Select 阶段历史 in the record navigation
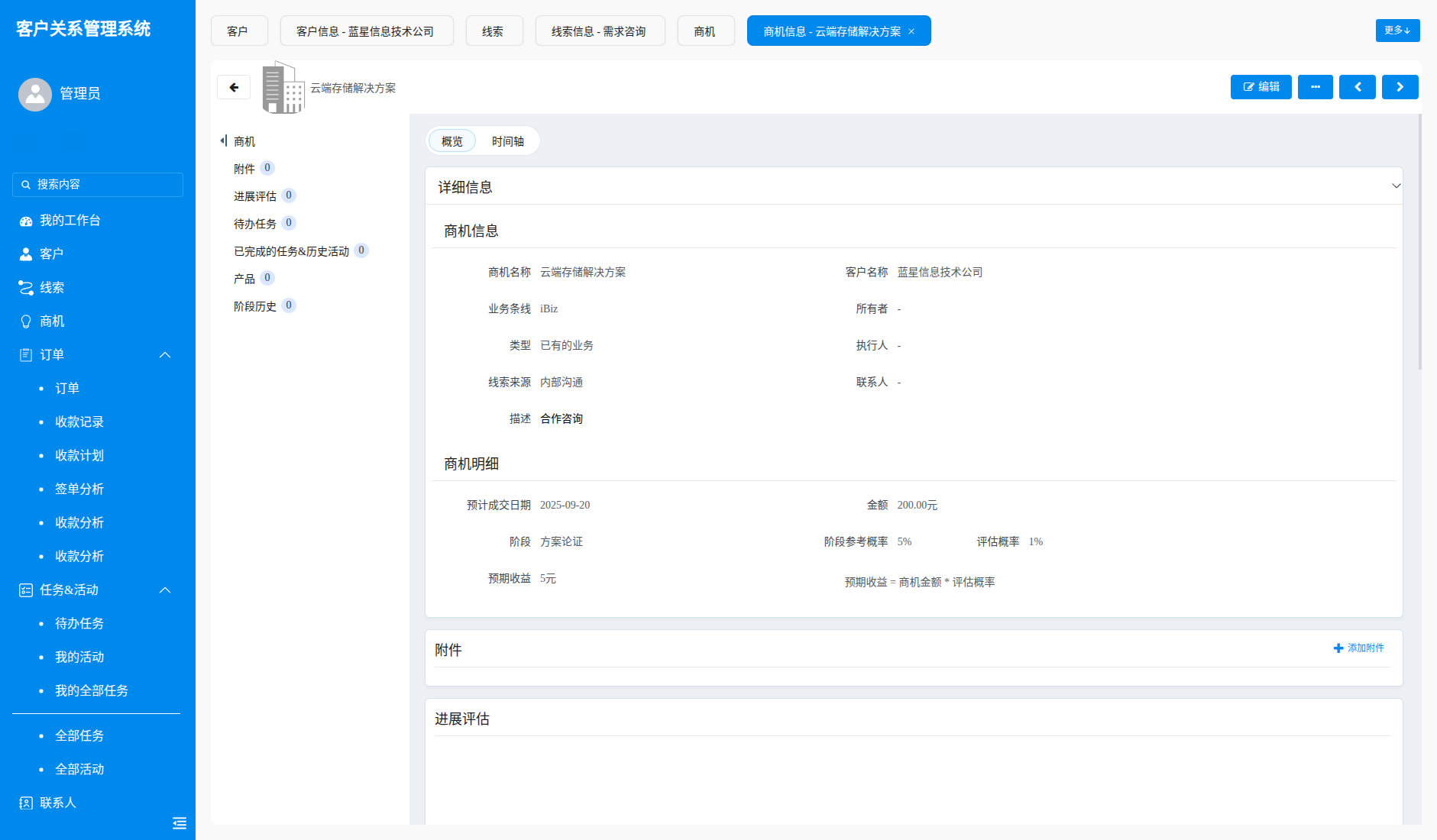The image size is (1437, 840). [x=255, y=306]
